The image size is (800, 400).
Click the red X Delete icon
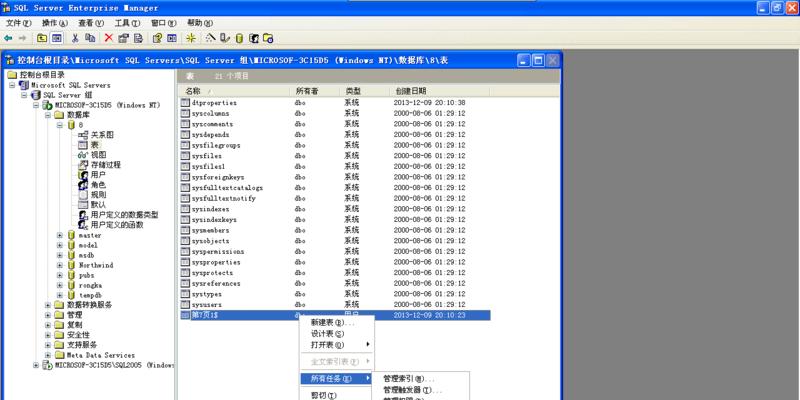click(x=109, y=38)
